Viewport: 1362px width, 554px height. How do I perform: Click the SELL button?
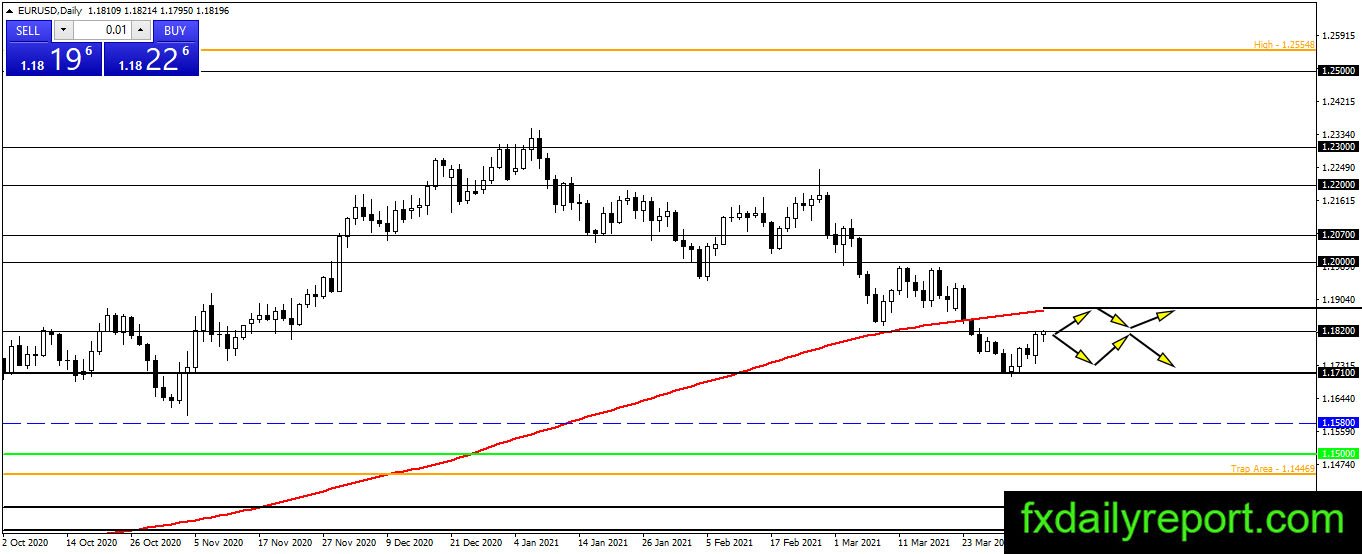click(28, 30)
